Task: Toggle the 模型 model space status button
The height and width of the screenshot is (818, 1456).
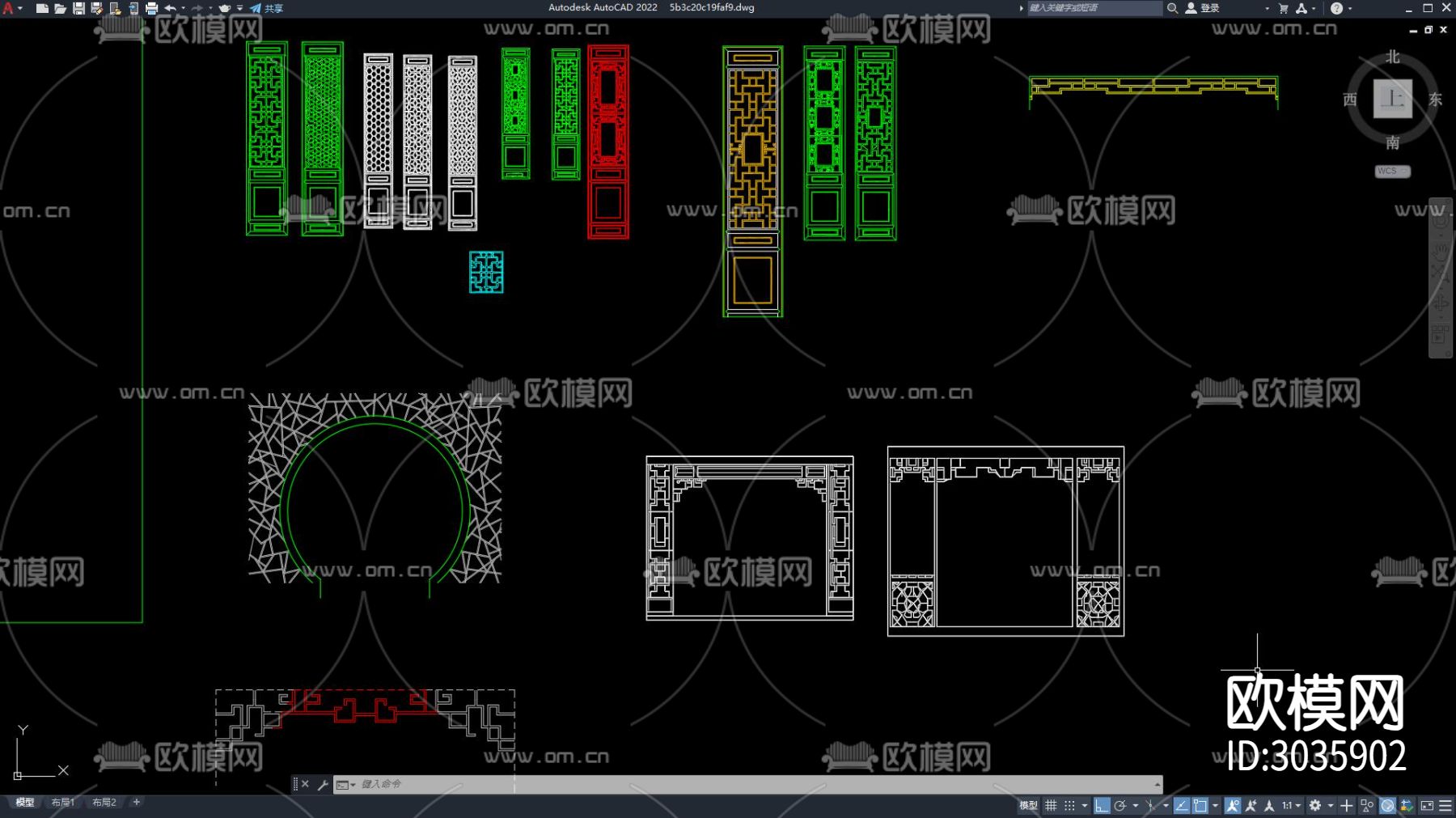Action: tap(1028, 806)
